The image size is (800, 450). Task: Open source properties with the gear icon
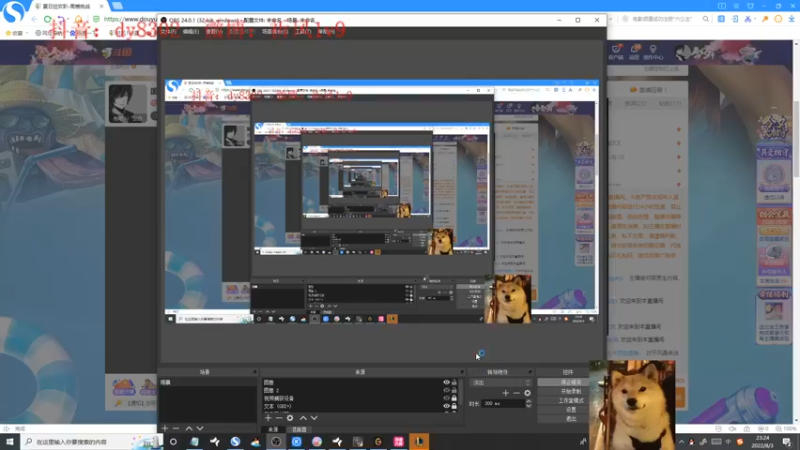(x=290, y=418)
